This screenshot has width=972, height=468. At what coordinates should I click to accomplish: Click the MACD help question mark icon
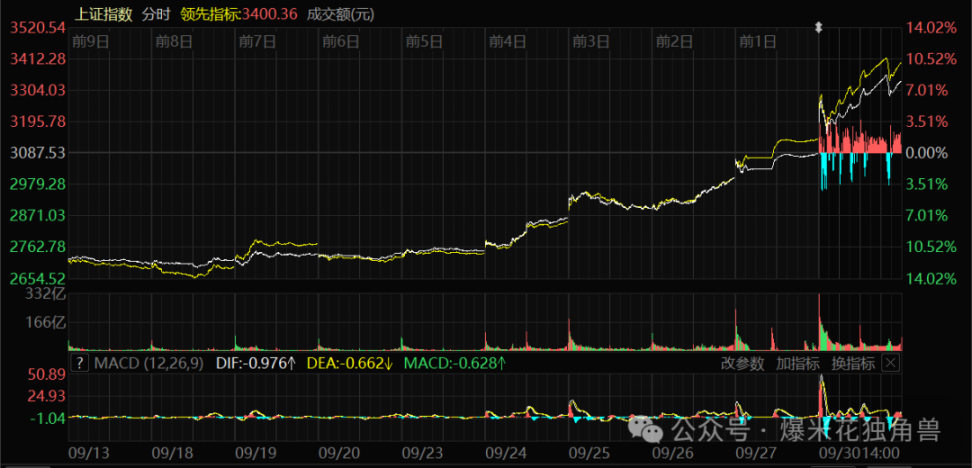(79, 363)
